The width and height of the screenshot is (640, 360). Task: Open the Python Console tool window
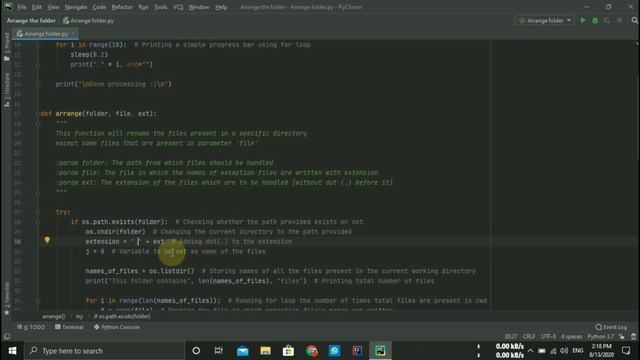click(x=117, y=327)
